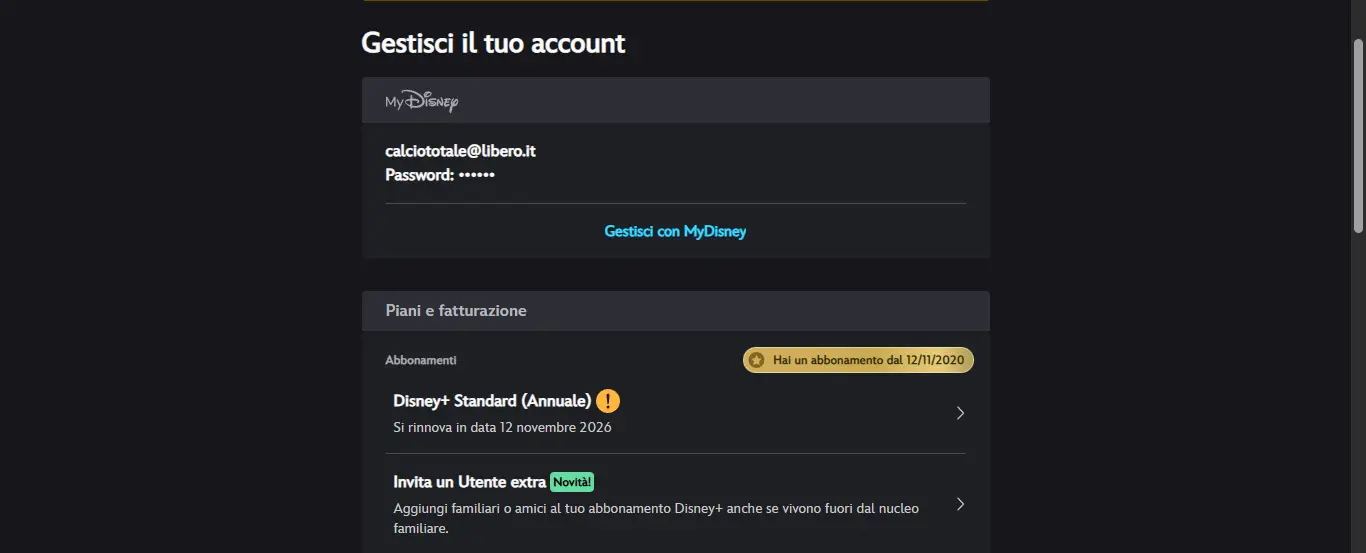Click the Password field with hidden dots
The image size is (1366, 553).
[x=440, y=175]
